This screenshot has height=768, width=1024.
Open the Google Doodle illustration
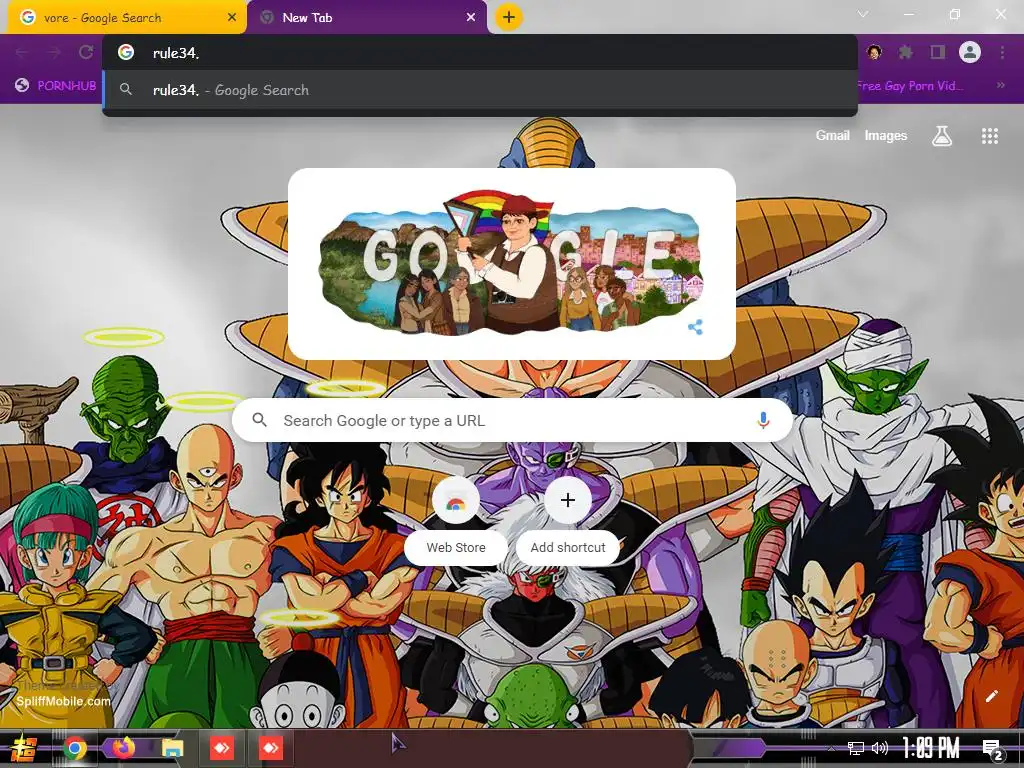pyautogui.click(x=510, y=264)
